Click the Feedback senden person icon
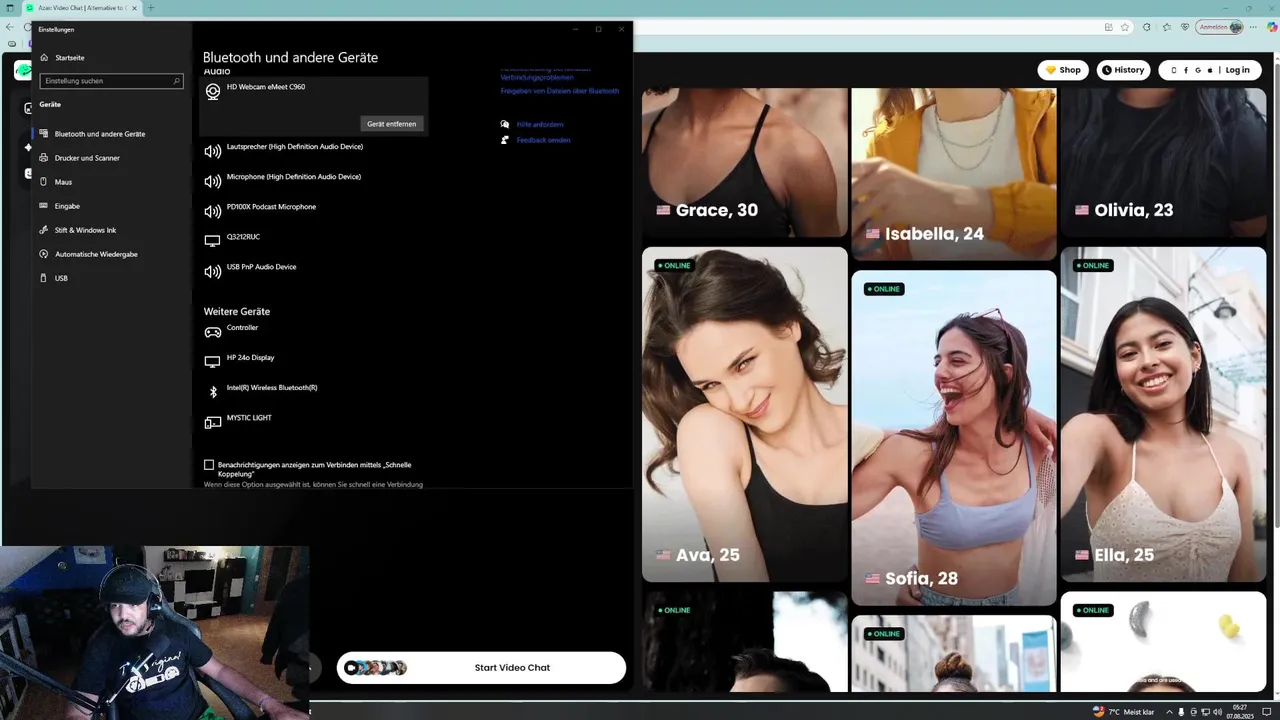The height and width of the screenshot is (720, 1280). tap(505, 140)
